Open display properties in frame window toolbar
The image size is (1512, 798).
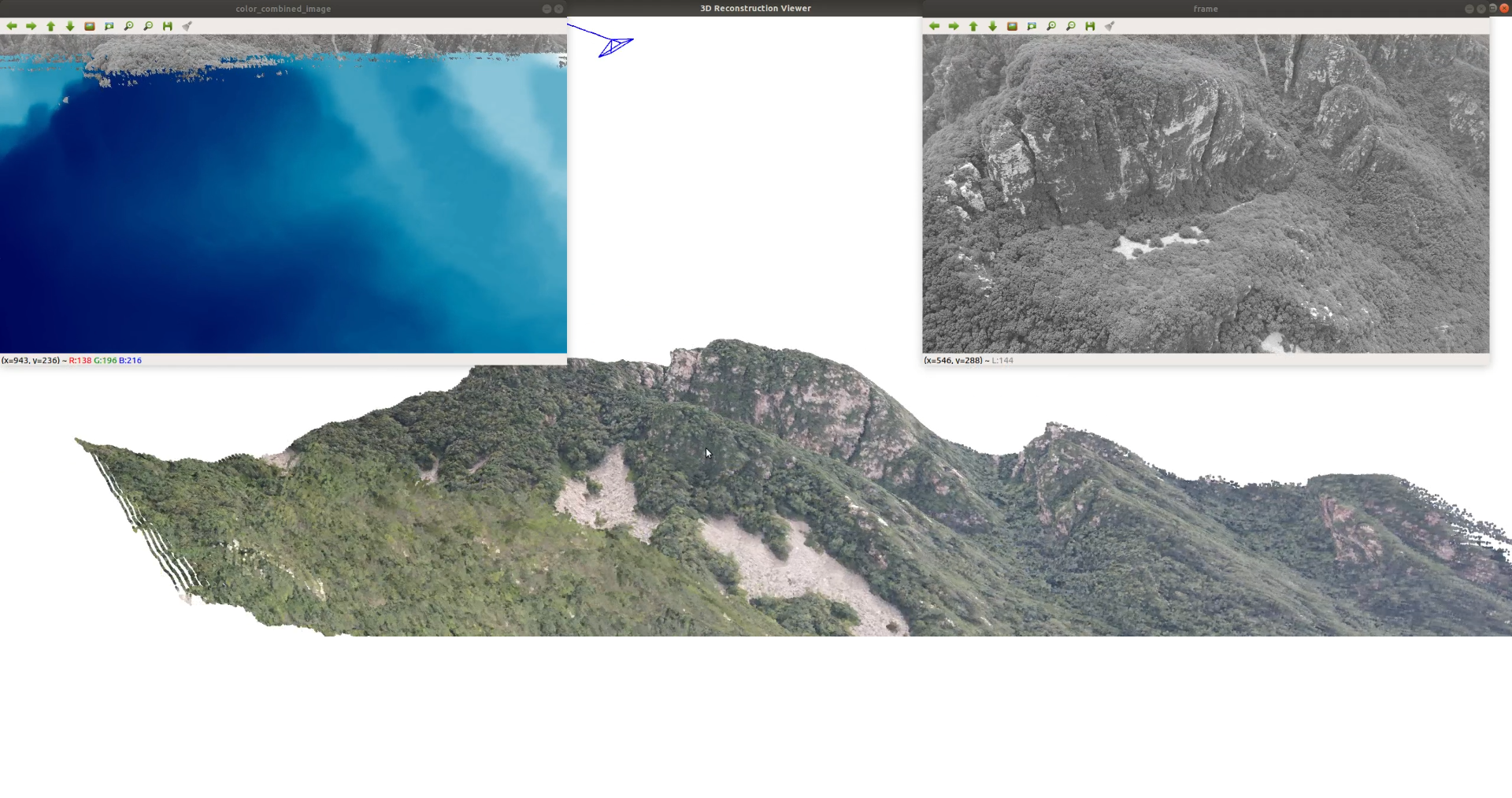pos(1110,26)
